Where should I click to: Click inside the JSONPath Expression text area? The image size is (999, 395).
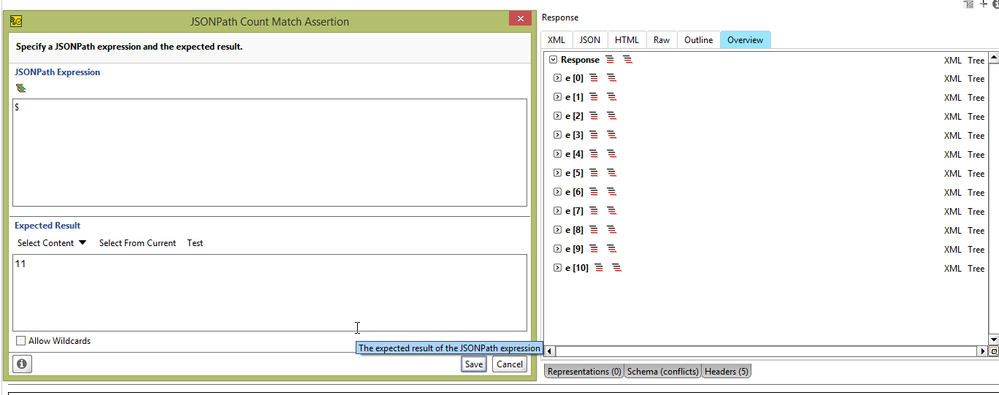click(270, 152)
